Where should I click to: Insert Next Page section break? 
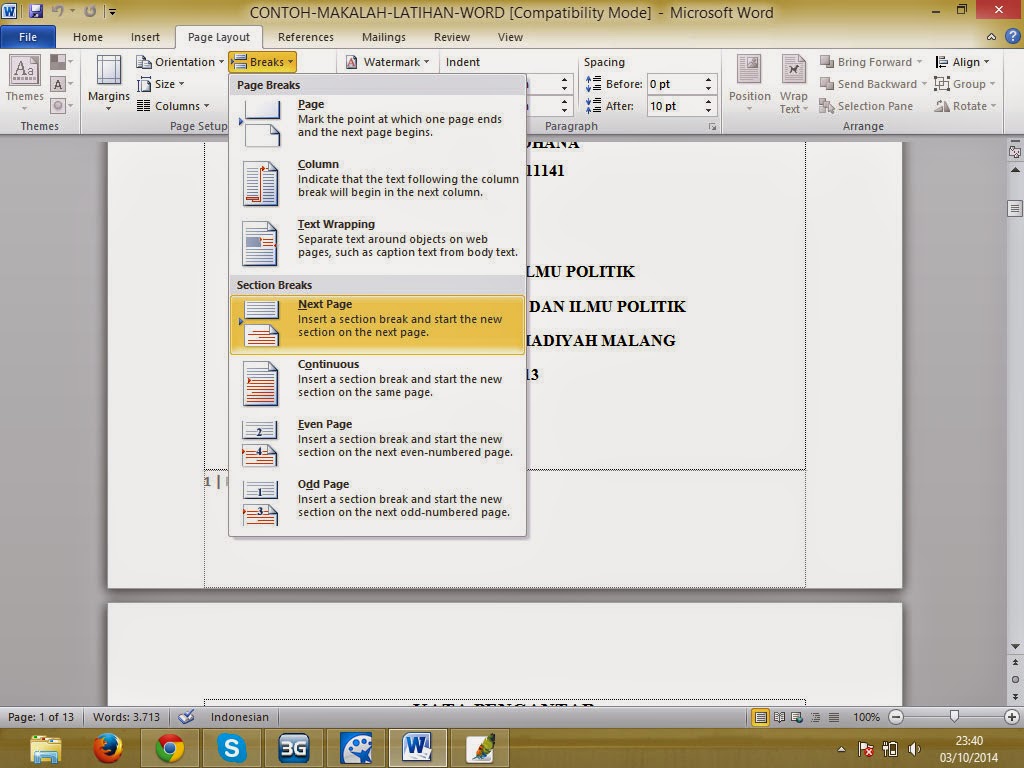377,325
